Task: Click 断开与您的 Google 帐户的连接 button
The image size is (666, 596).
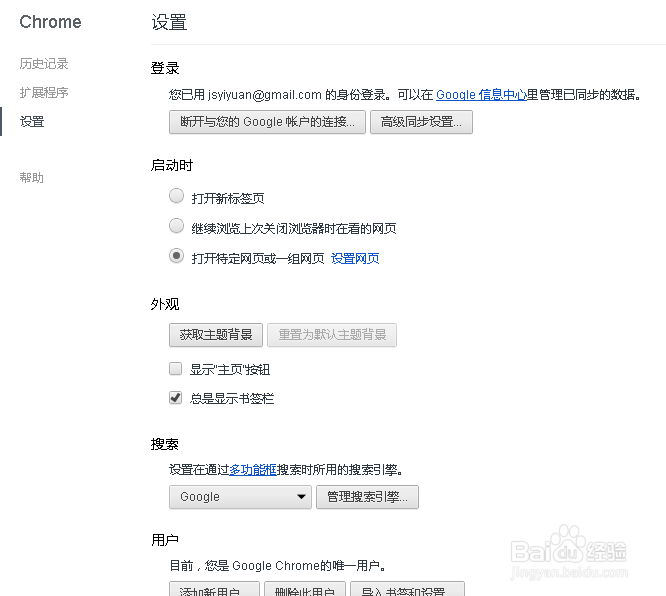Action: point(267,122)
